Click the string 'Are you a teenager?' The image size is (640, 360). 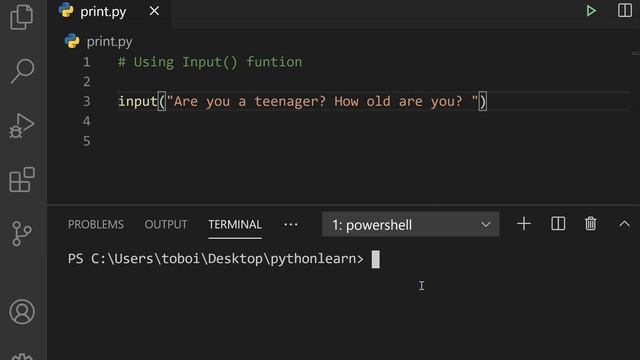pyautogui.click(x=250, y=101)
